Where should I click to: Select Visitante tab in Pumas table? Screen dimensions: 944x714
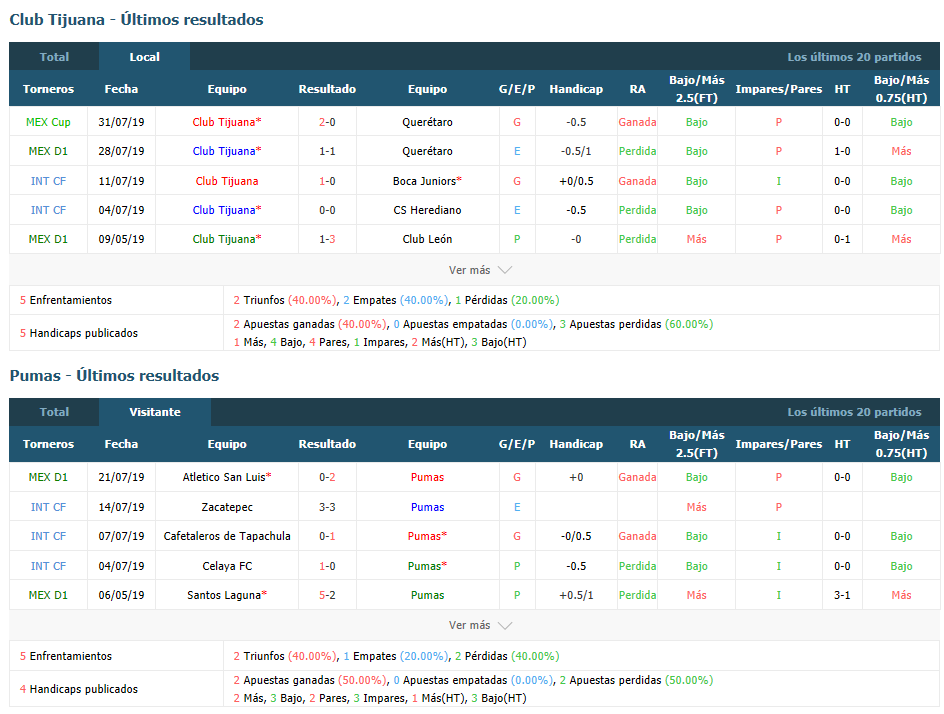(x=155, y=412)
